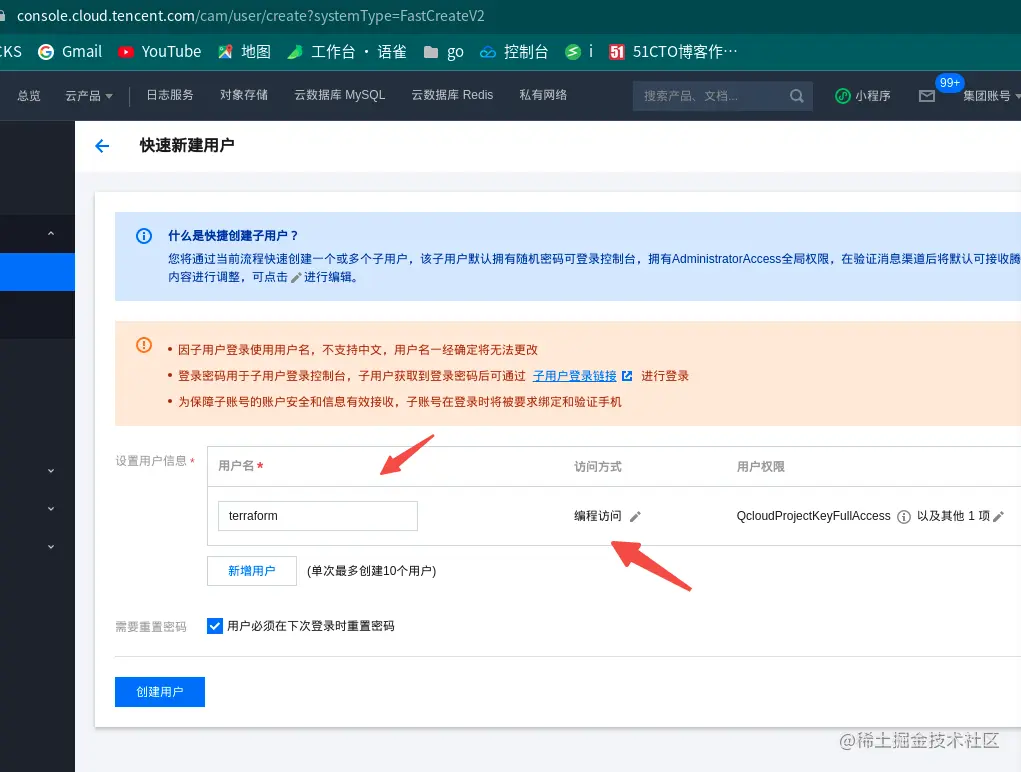The image size is (1021, 772).
Task: Click the 以及其他 1 项 text
Action: pyautogui.click(x=953, y=516)
